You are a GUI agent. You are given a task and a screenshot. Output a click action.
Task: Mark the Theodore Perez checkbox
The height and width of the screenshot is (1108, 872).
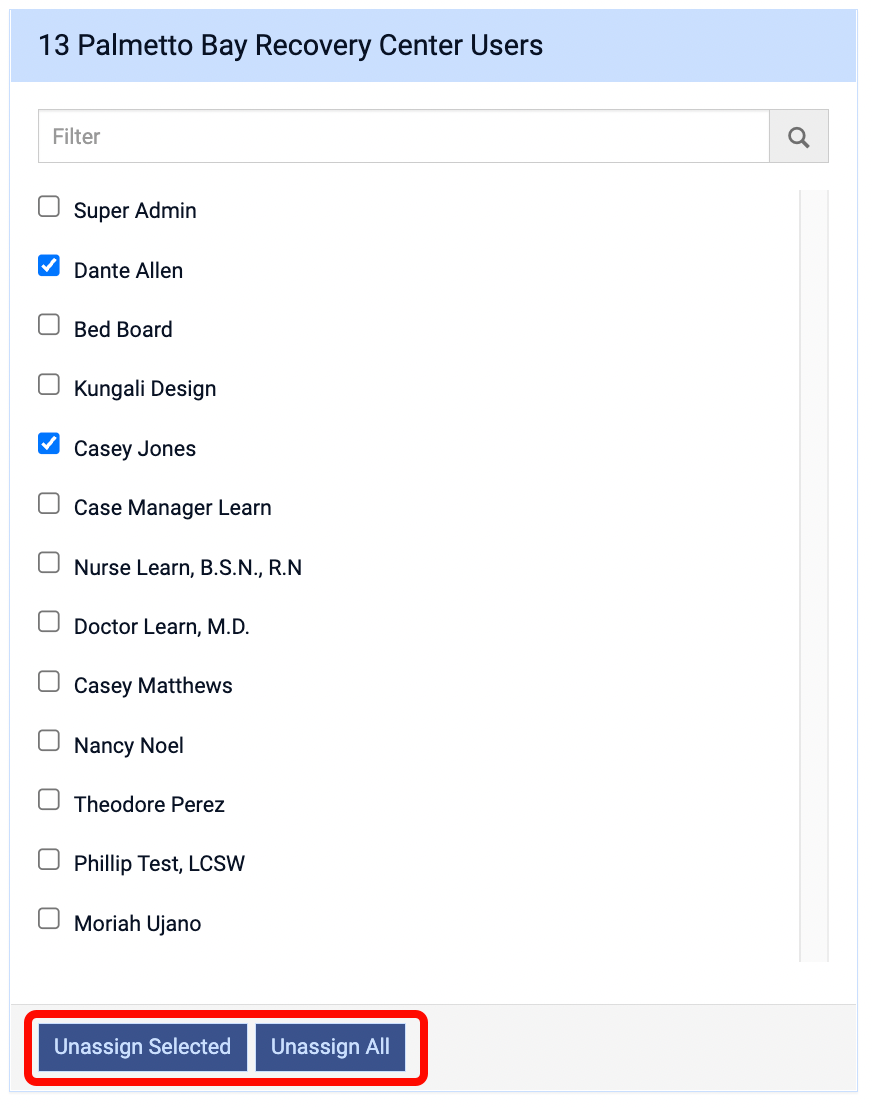click(49, 801)
